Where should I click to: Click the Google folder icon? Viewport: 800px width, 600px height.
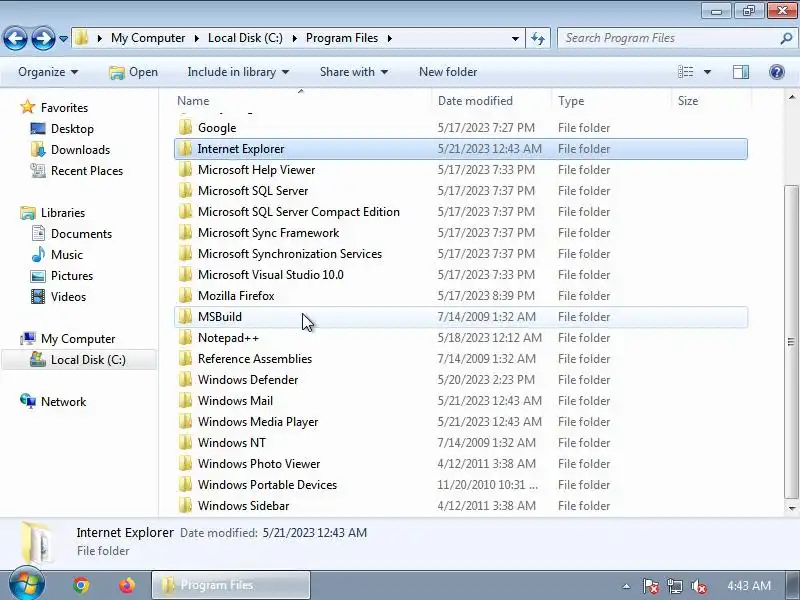coord(186,128)
